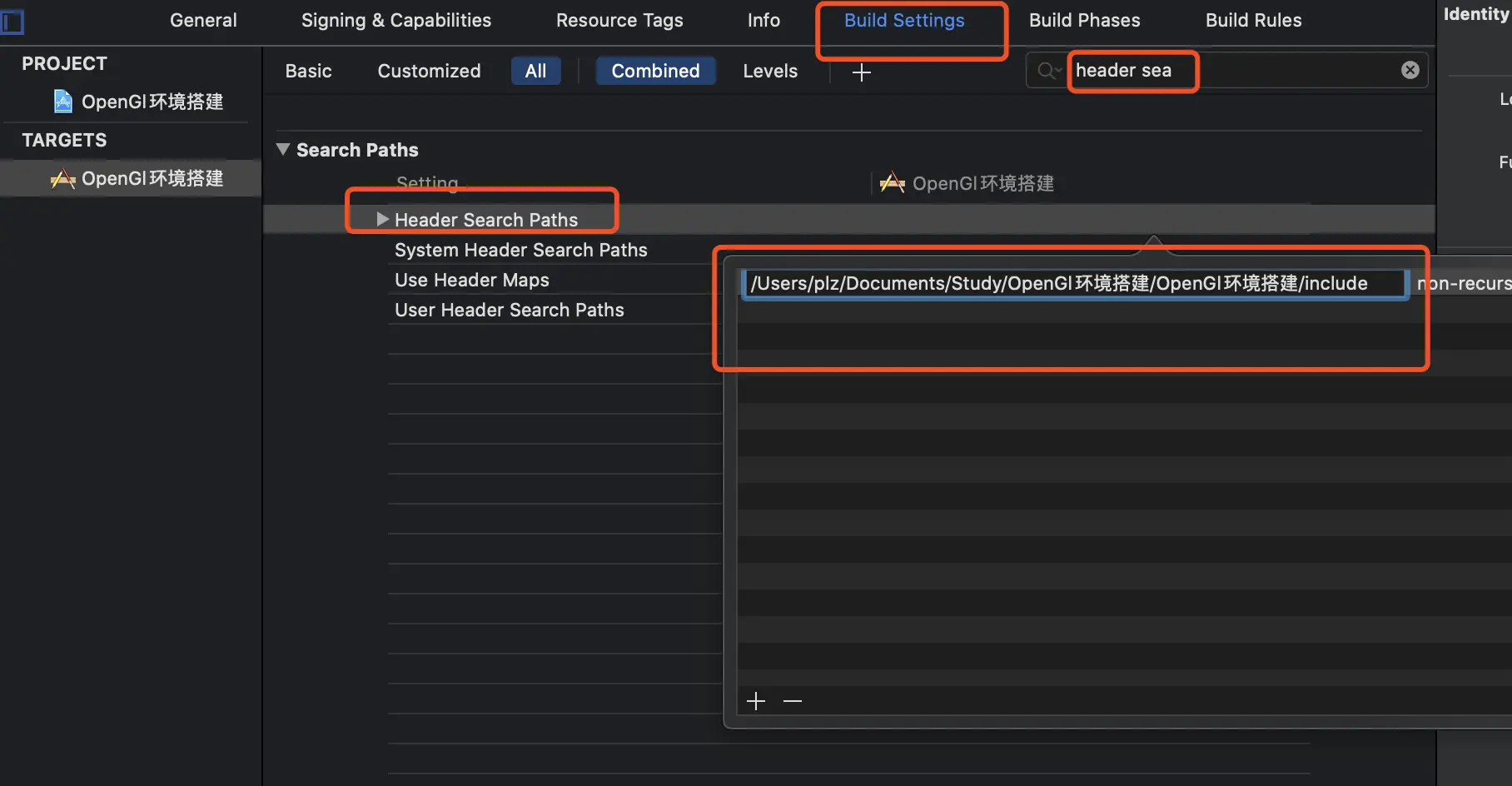Click the TARGETS section label
This screenshot has height=786, width=1512.
(x=64, y=140)
